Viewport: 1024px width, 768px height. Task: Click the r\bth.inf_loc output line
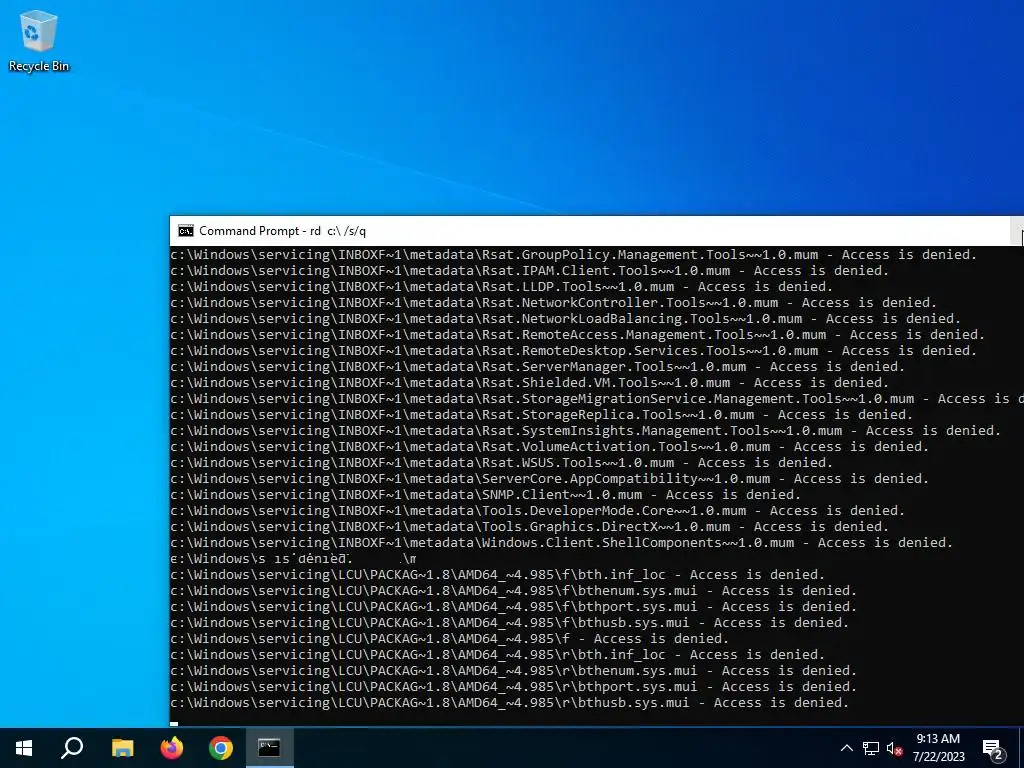(x=498, y=654)
